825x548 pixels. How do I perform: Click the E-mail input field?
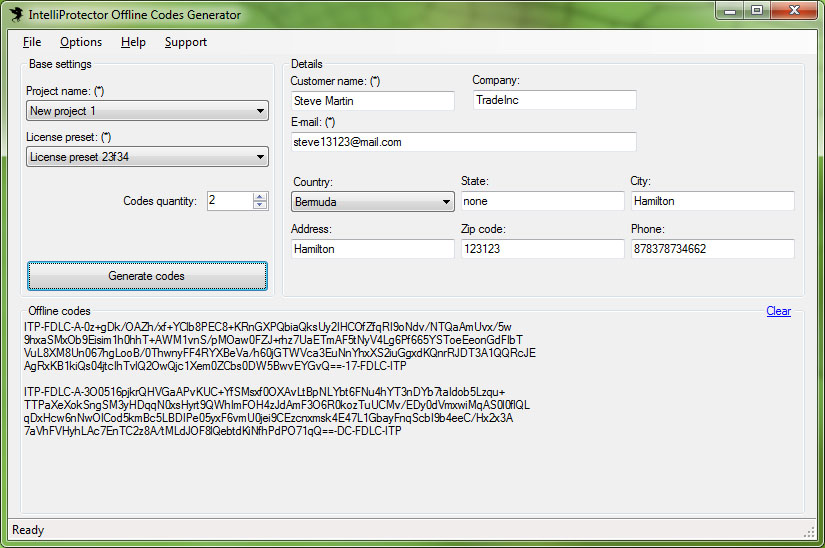(464, 142)
